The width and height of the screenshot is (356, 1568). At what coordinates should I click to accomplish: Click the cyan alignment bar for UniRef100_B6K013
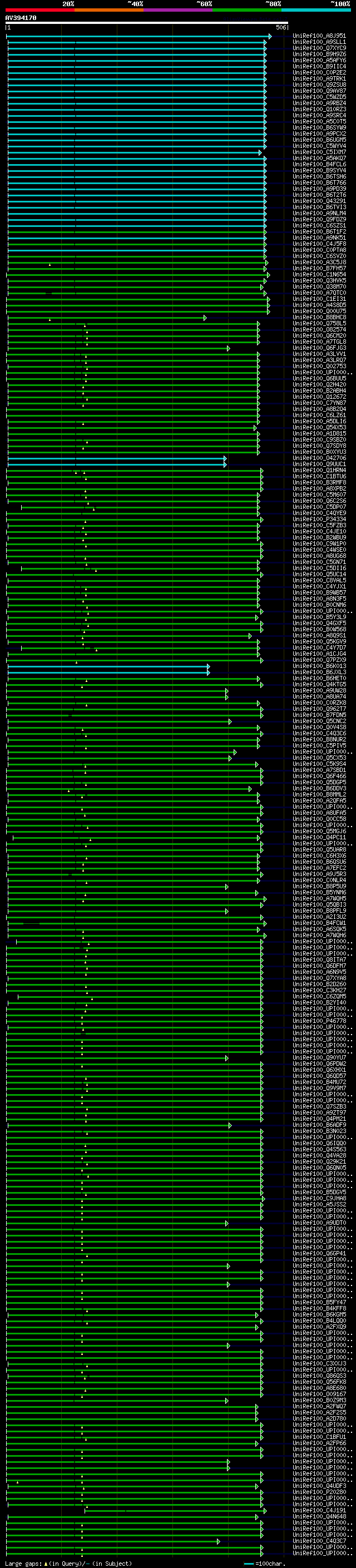point(108,666)
